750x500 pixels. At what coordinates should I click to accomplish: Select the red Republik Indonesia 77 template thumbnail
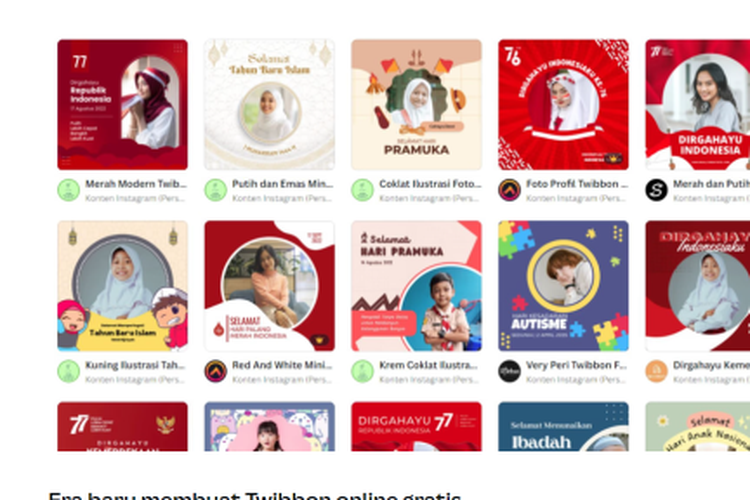tap(122, 105)
